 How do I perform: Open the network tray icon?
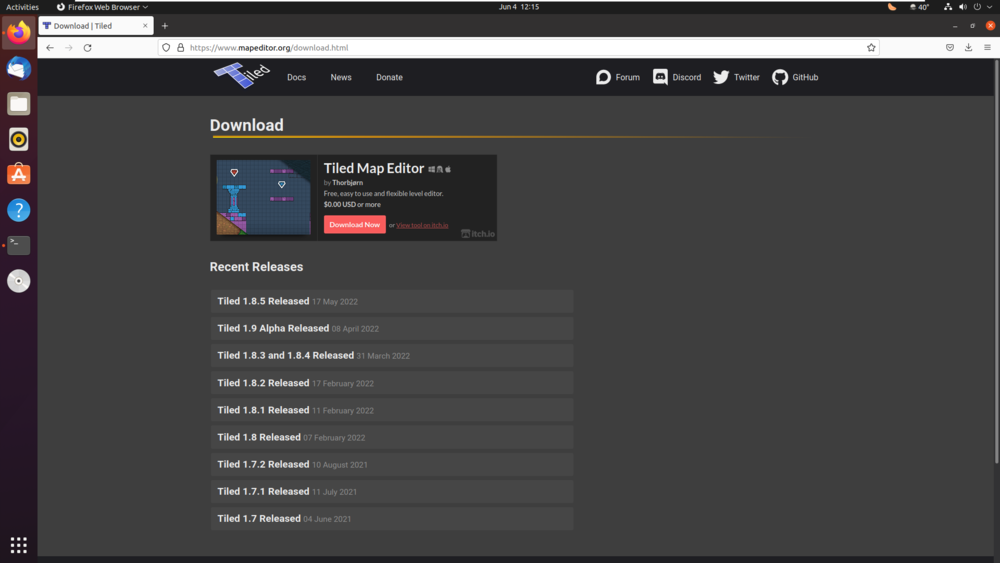click(x=948, y=7)
